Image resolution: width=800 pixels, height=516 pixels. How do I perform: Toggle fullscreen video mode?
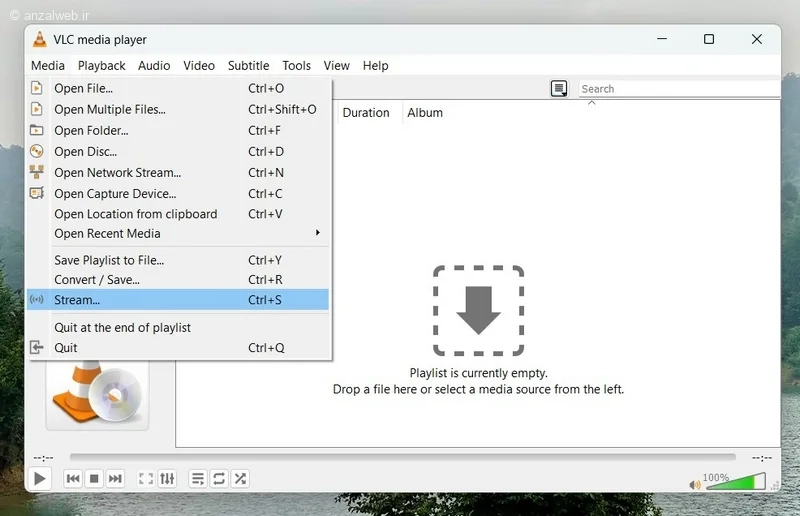tap(146, 479)
